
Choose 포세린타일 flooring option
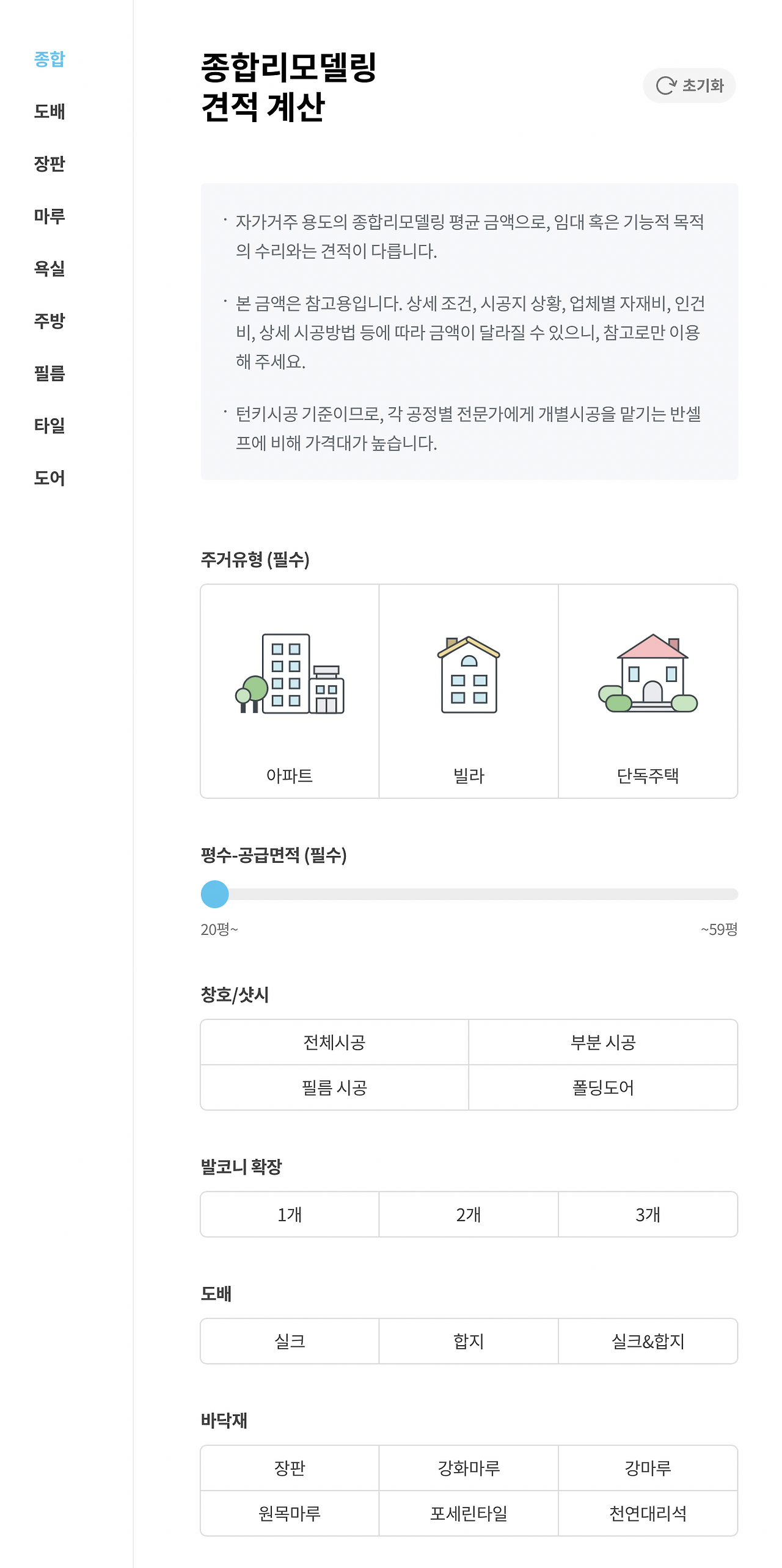pos(469,1513)
